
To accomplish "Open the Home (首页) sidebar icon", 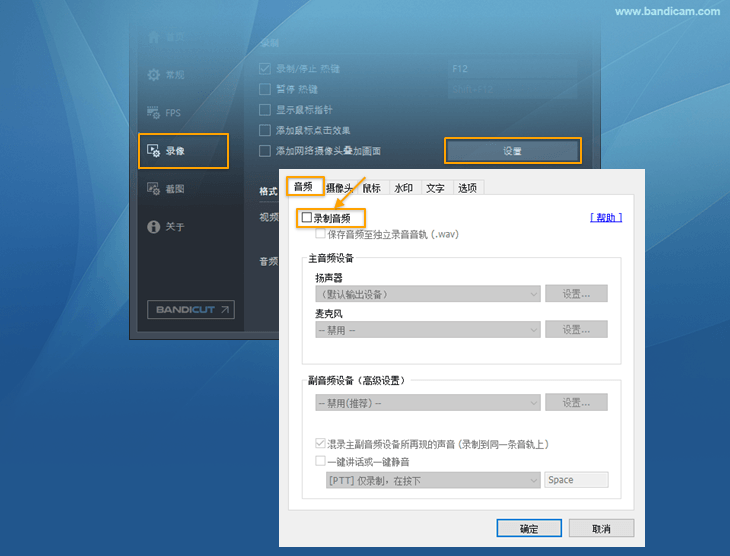I will [154, 37].
